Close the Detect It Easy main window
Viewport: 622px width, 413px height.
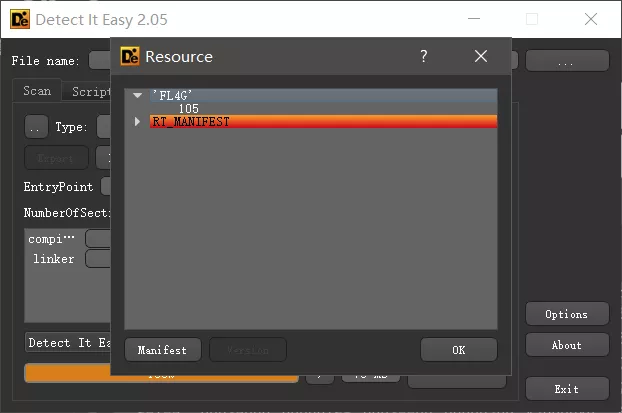coord(591,19)
